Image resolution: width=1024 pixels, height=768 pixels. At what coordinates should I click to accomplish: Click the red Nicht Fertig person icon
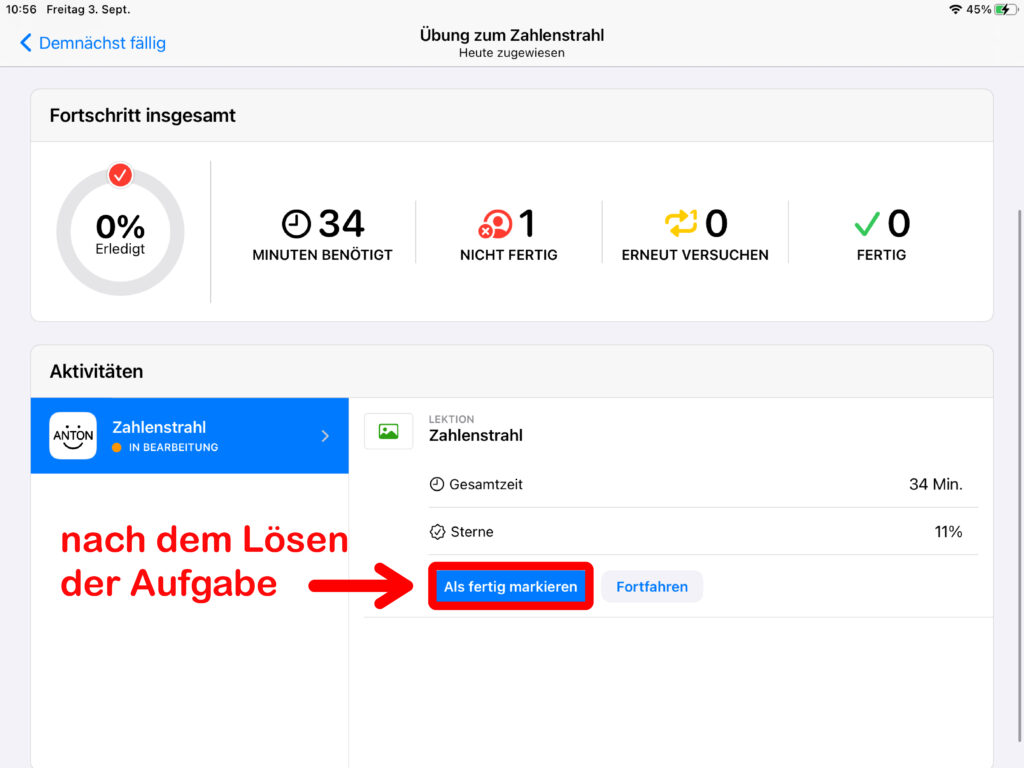pyautogui.click(x=495, y=224)
